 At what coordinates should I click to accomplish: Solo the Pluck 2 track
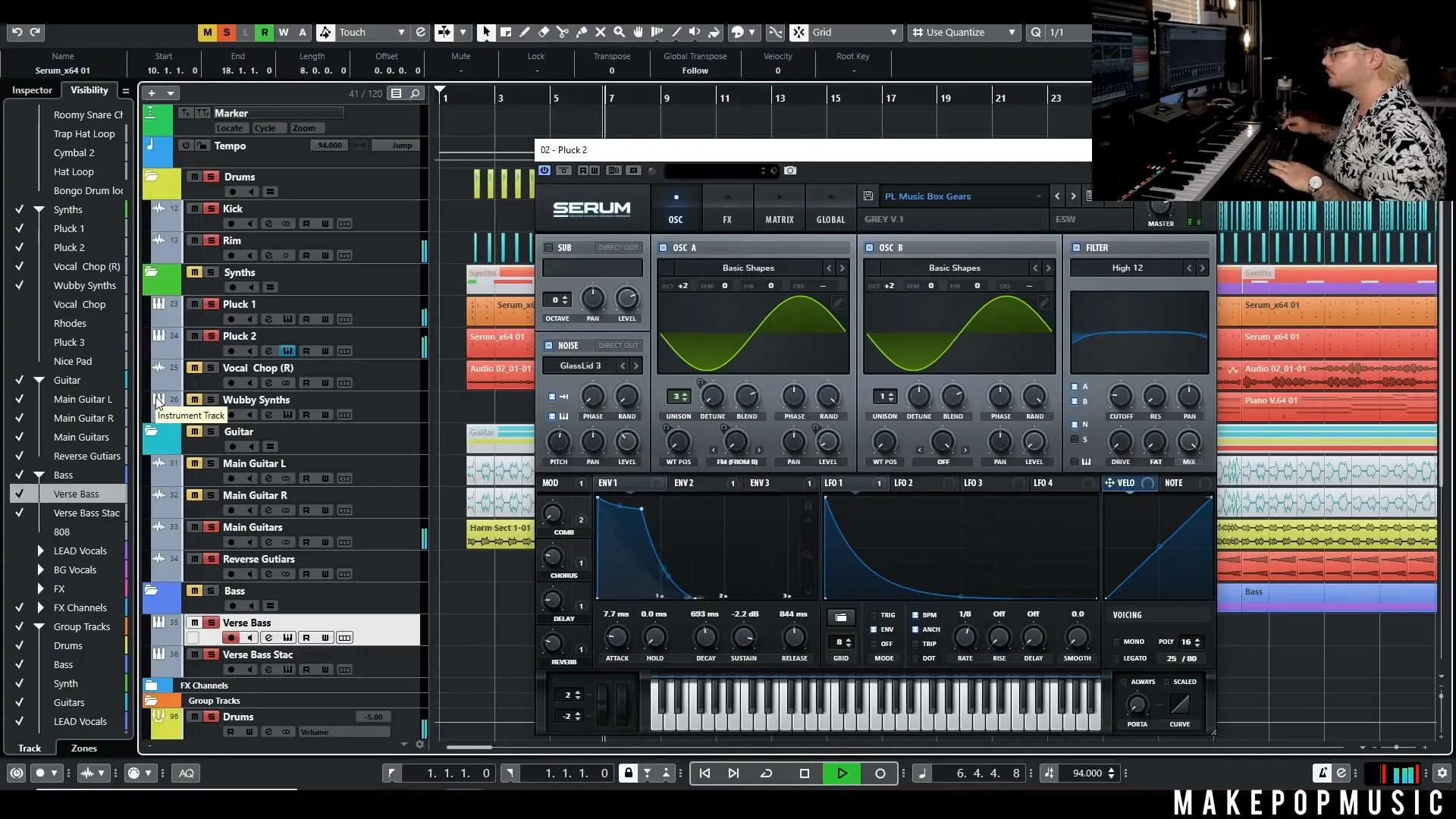coord(211,336)
